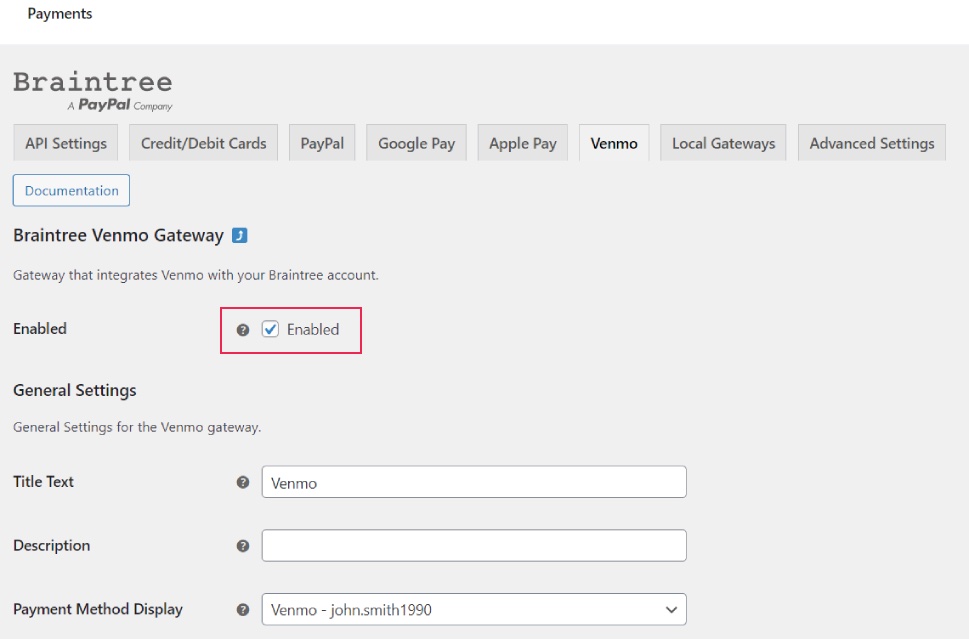Click the help icon next to Enabled
Image resolution: width=969 pixels, height=639 pixels.
[243, 330]
